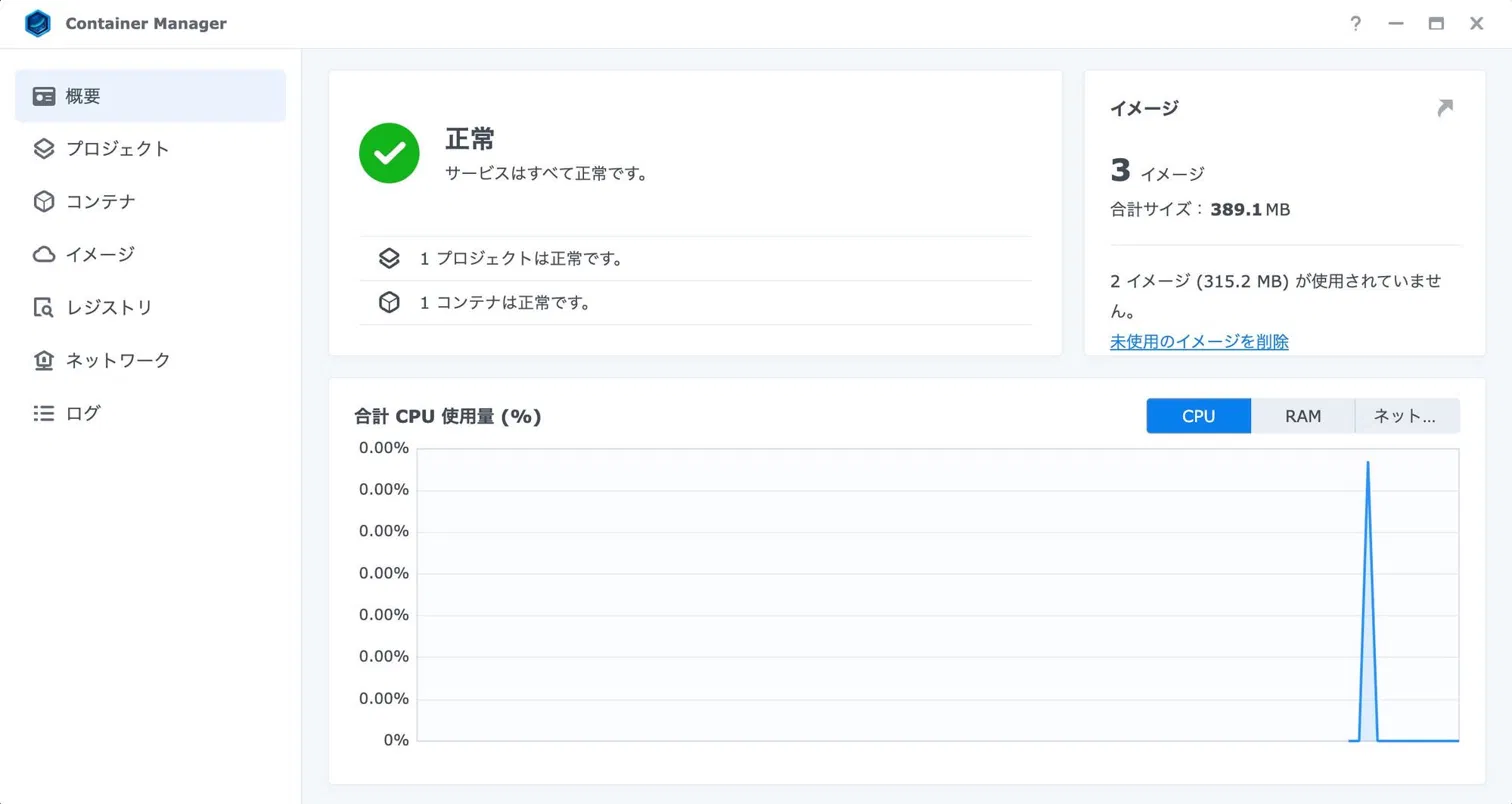
Task: Click the レジストリ search icon
Action: [x=44, y=307]
